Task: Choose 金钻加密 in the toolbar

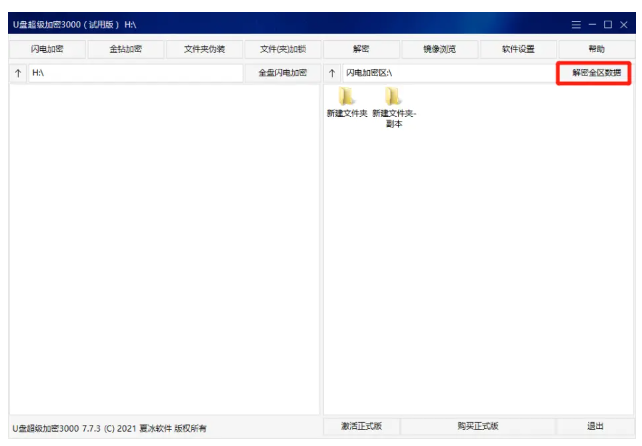Action: click(x=125, y=49)
